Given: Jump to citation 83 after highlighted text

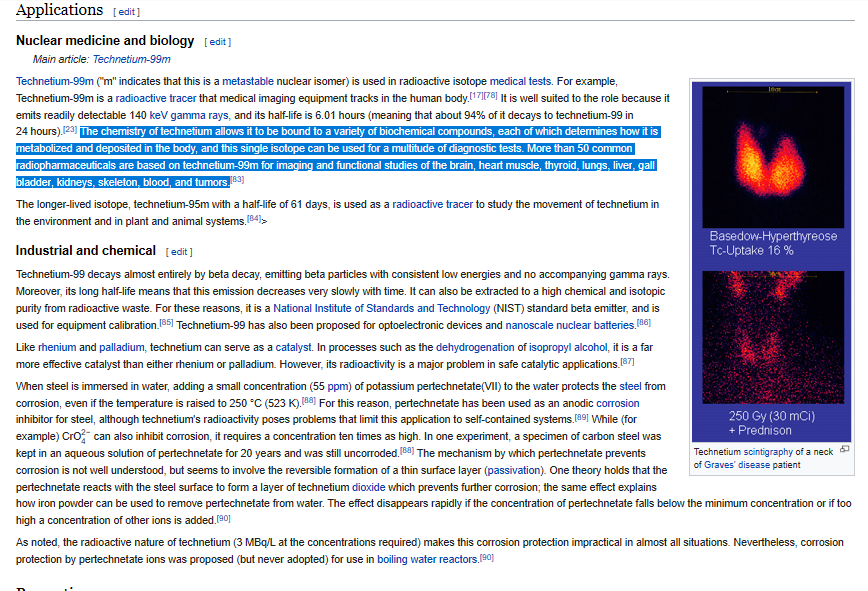Looking at the screenshot, I should [237, 179].
